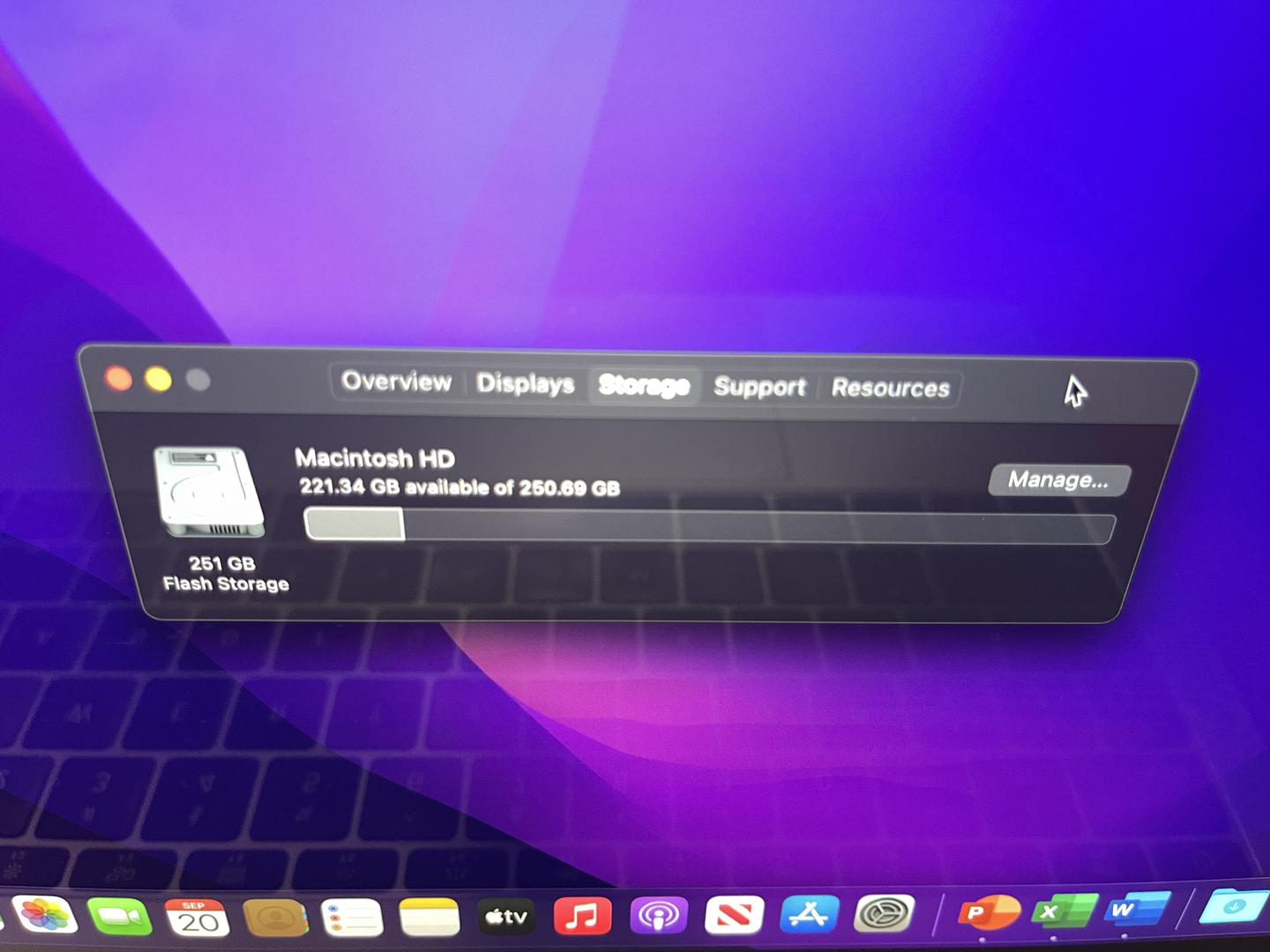The height and width of the screenshot is (952, 1270).
Task: Open the Downloads folder in Dock
Action: 1235,908
